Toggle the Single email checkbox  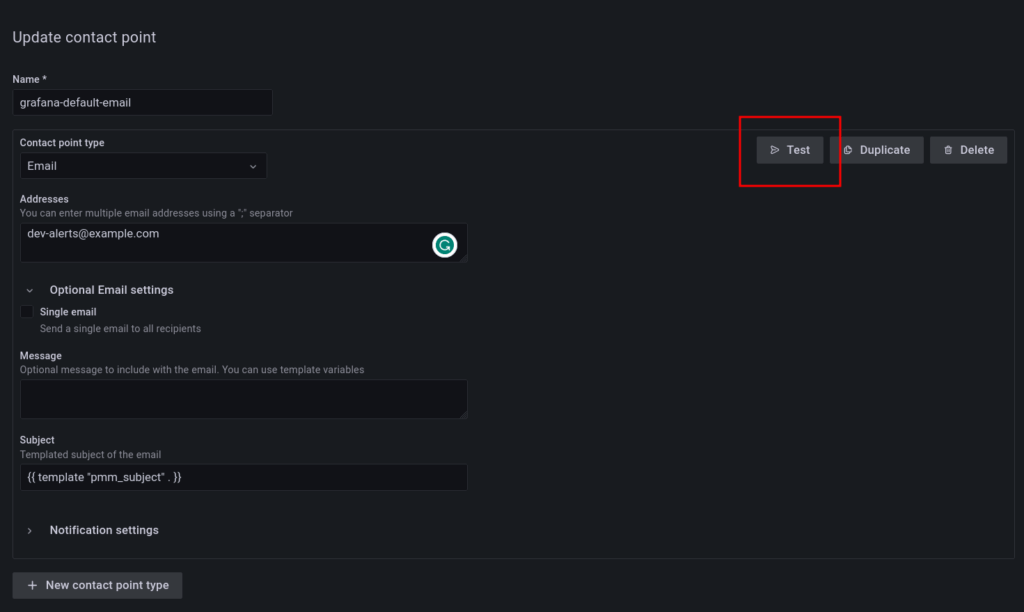pos(27,312)
